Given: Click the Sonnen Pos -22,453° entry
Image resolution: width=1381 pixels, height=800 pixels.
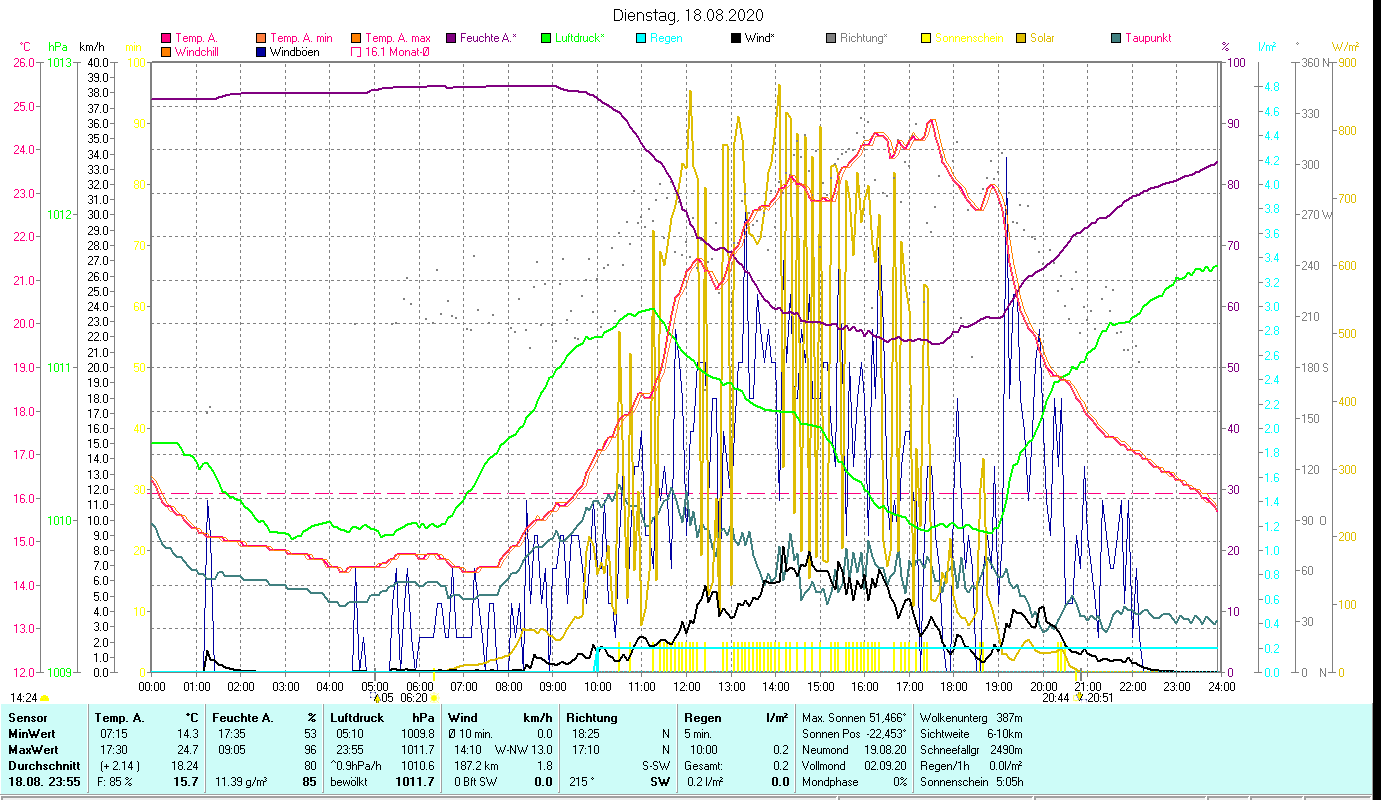Looking at the screenshot, I should pyautogui.click(x=855, y=733).
